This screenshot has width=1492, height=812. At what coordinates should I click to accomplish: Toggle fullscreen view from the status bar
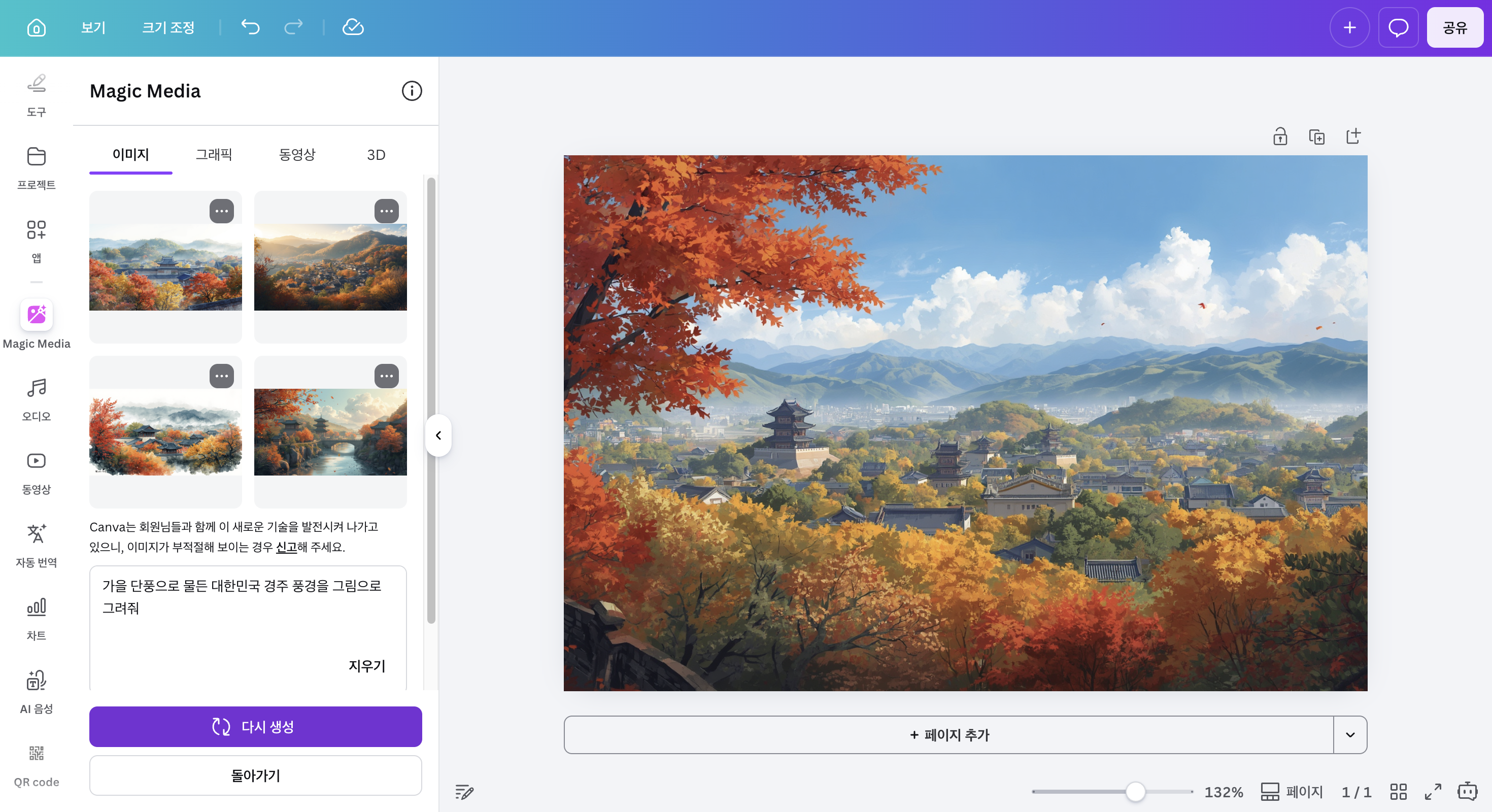[1434, 792]
